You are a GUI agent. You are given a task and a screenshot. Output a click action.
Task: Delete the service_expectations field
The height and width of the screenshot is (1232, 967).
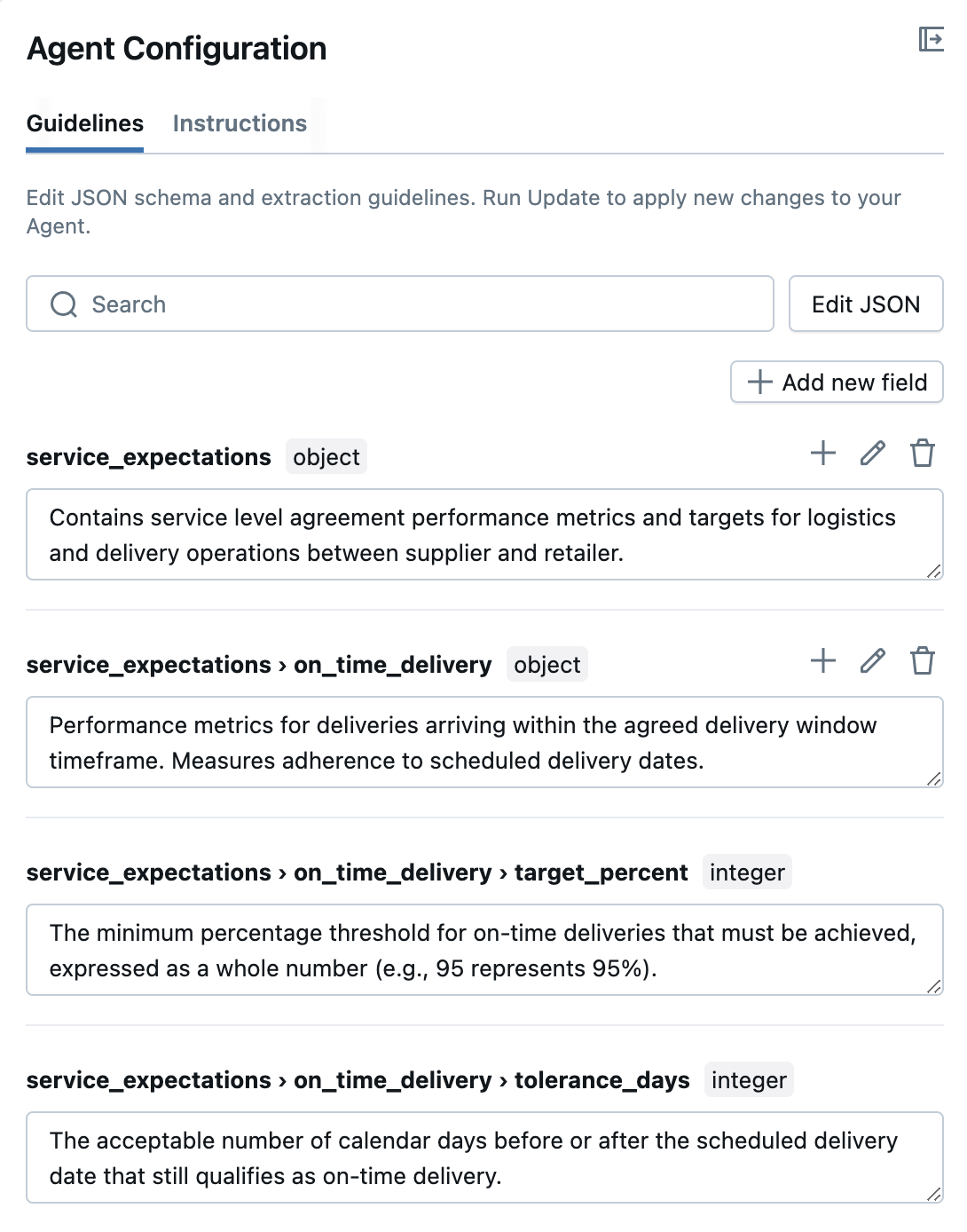[923, 454]
